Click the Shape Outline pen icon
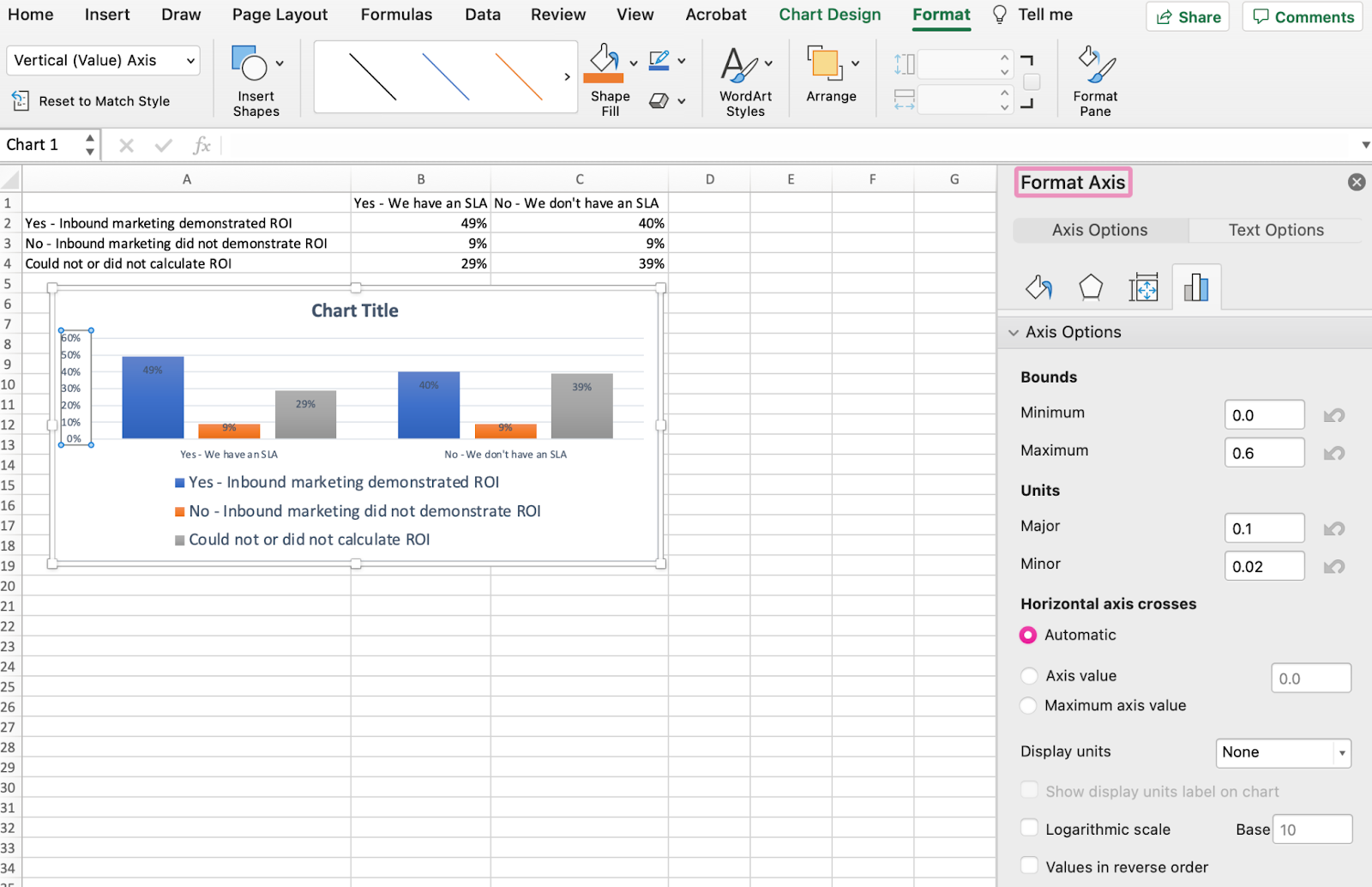This screenshot has height=887, width=1372. coord(659,61)
